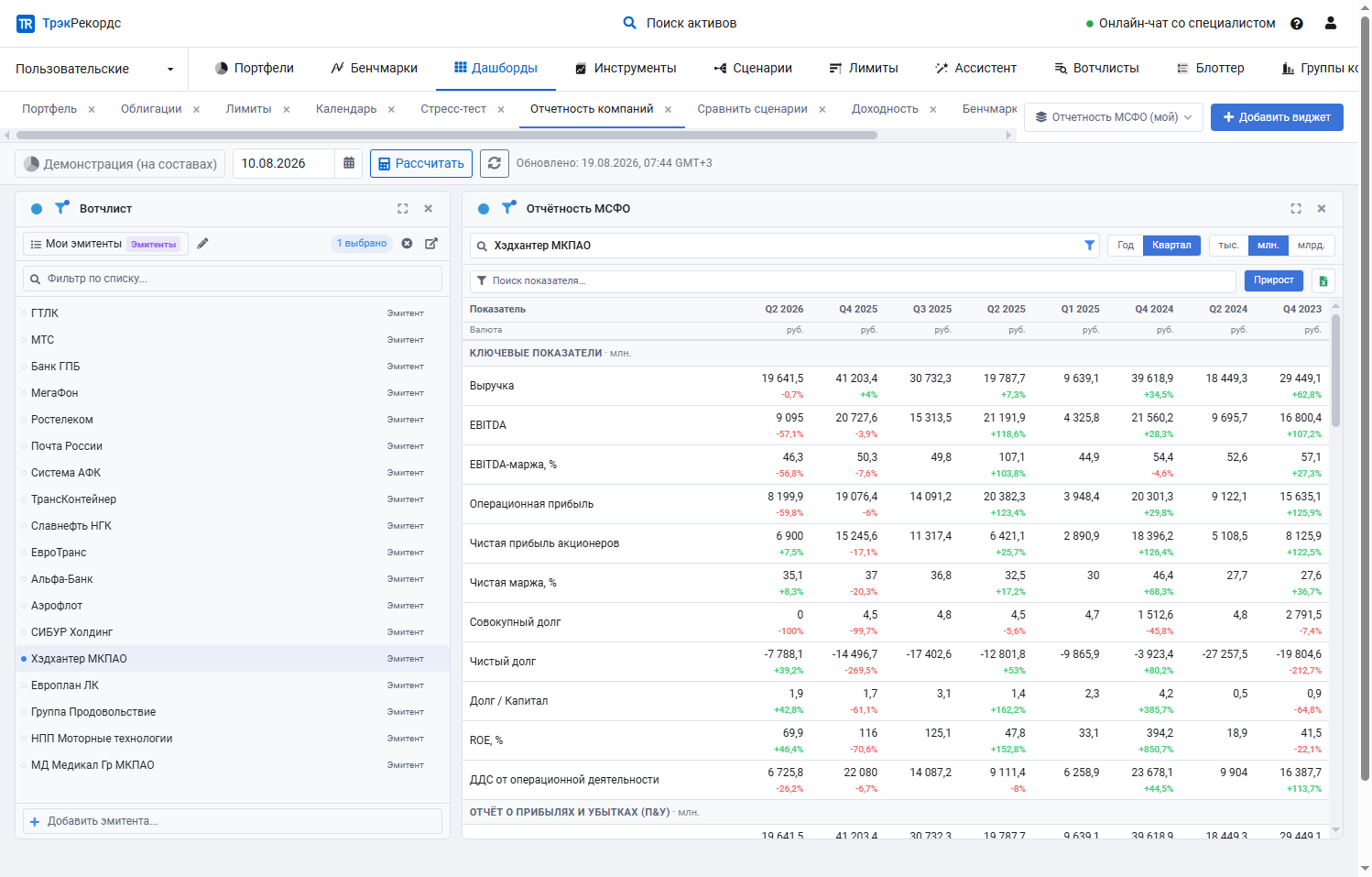Click the refresh arrows icon

pos(495,163)
